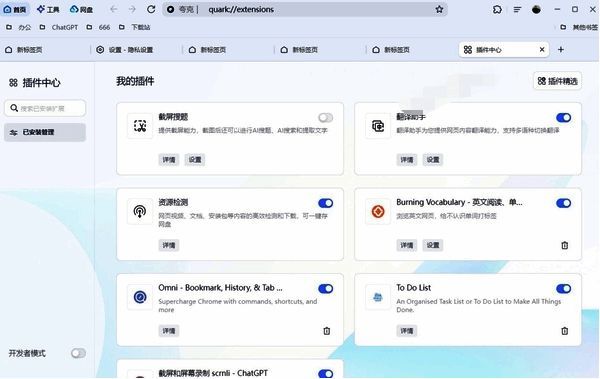Open the first bookmark folder in bookmarks bar

coord(19,27)
